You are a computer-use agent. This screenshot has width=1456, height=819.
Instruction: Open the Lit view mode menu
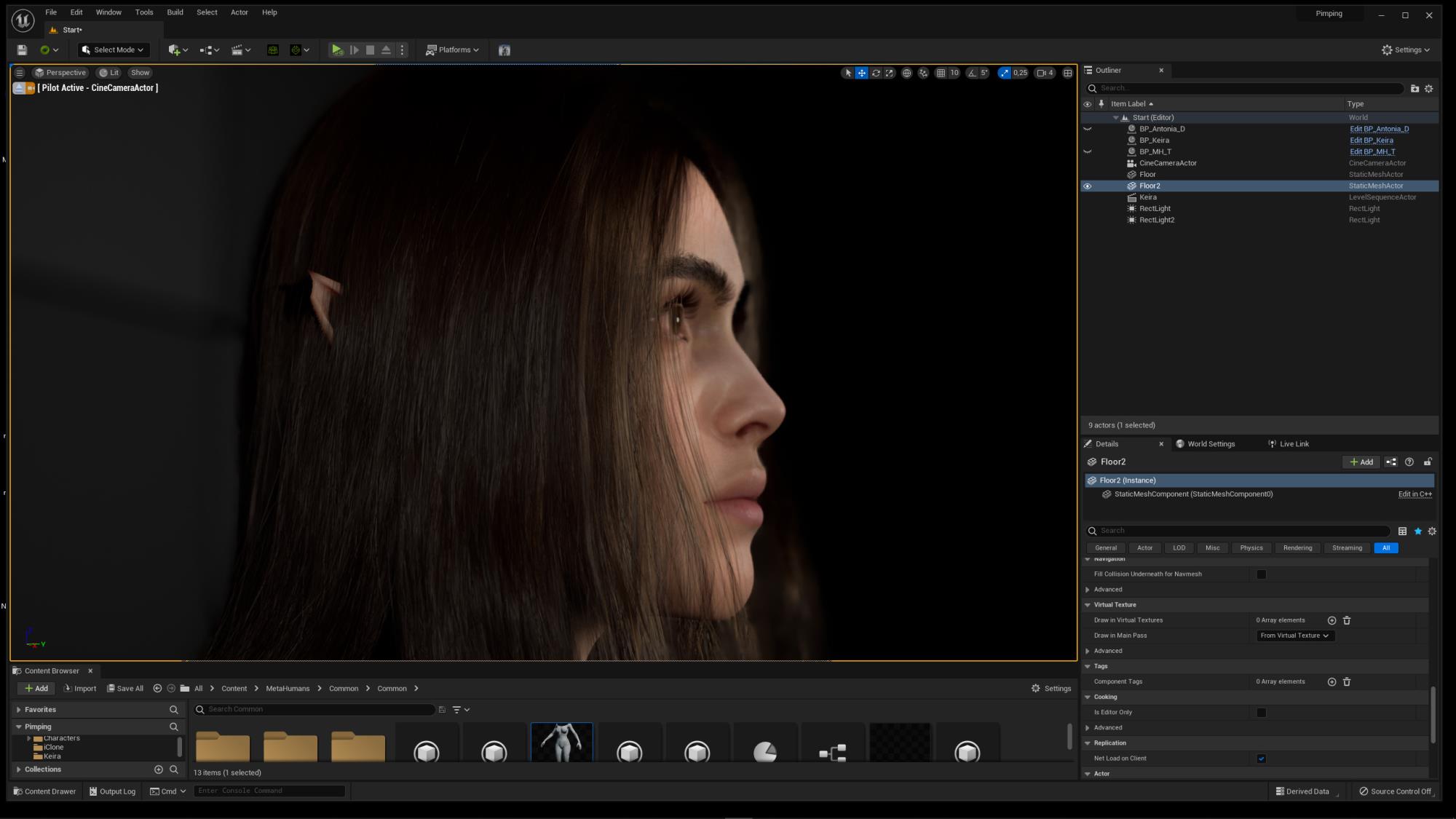coord(109,73)
